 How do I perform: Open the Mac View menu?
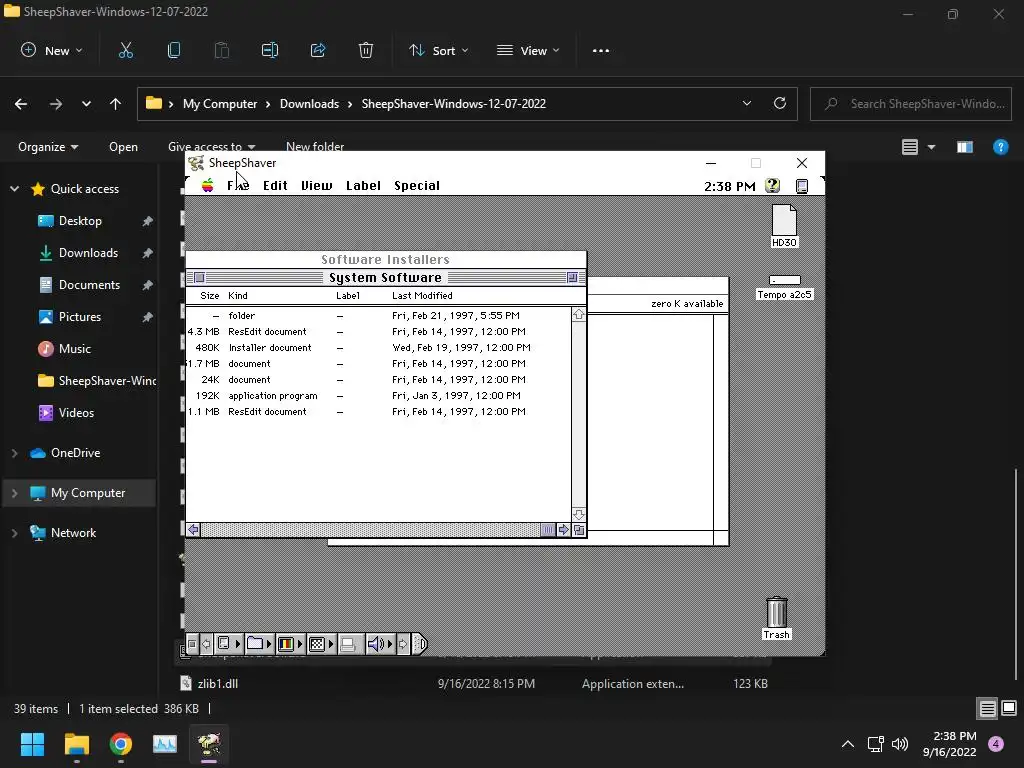pyautogui.click(x=317, y=185)
